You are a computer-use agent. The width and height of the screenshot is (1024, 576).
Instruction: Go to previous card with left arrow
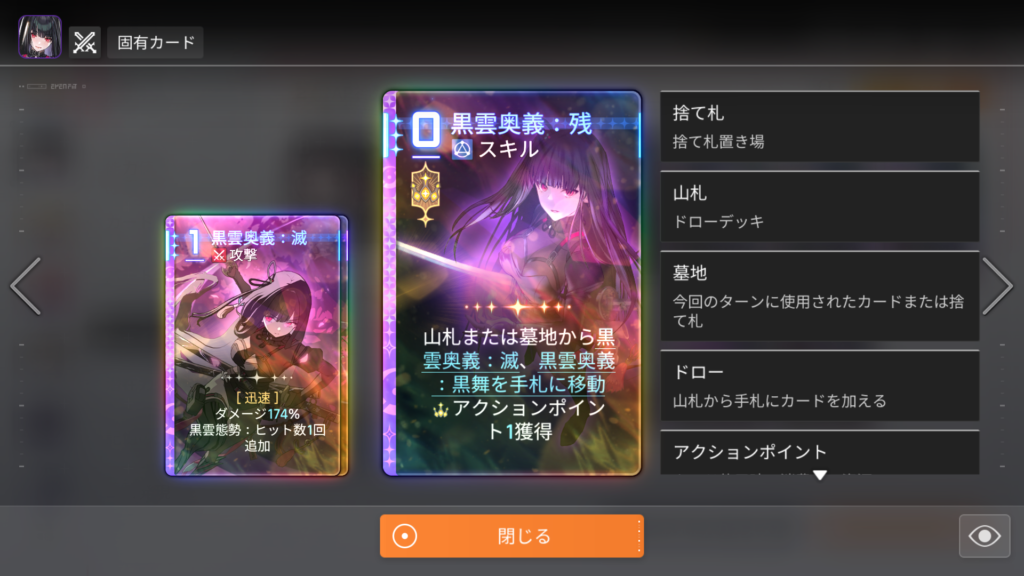[26, 286]
